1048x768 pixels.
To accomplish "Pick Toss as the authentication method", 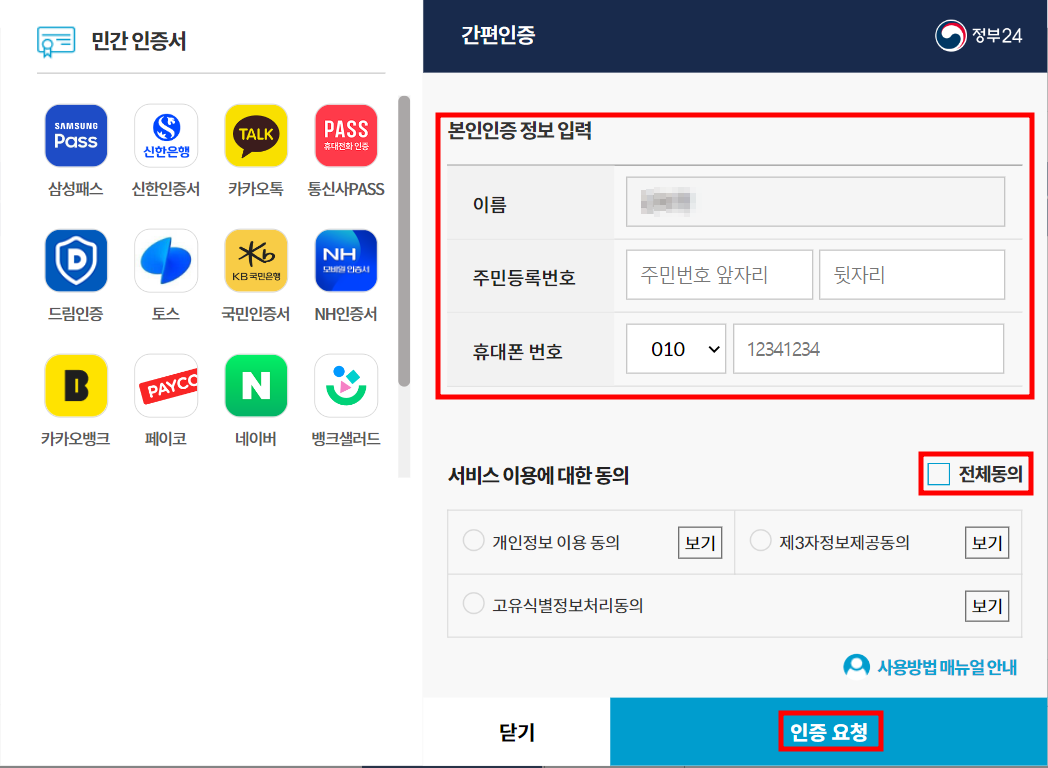I will (166, 259).
